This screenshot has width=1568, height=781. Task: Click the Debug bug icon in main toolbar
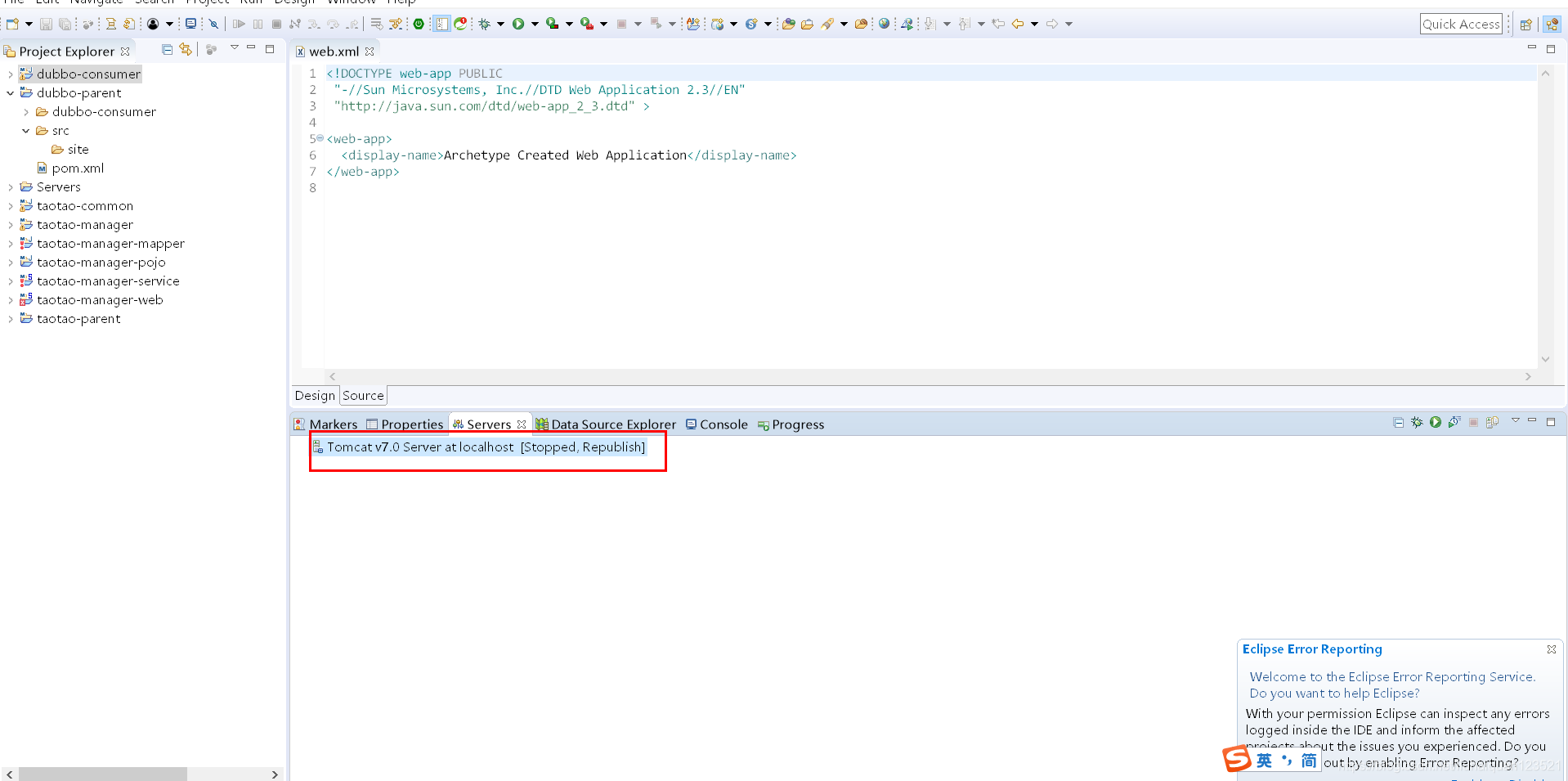tap(485, 24)
